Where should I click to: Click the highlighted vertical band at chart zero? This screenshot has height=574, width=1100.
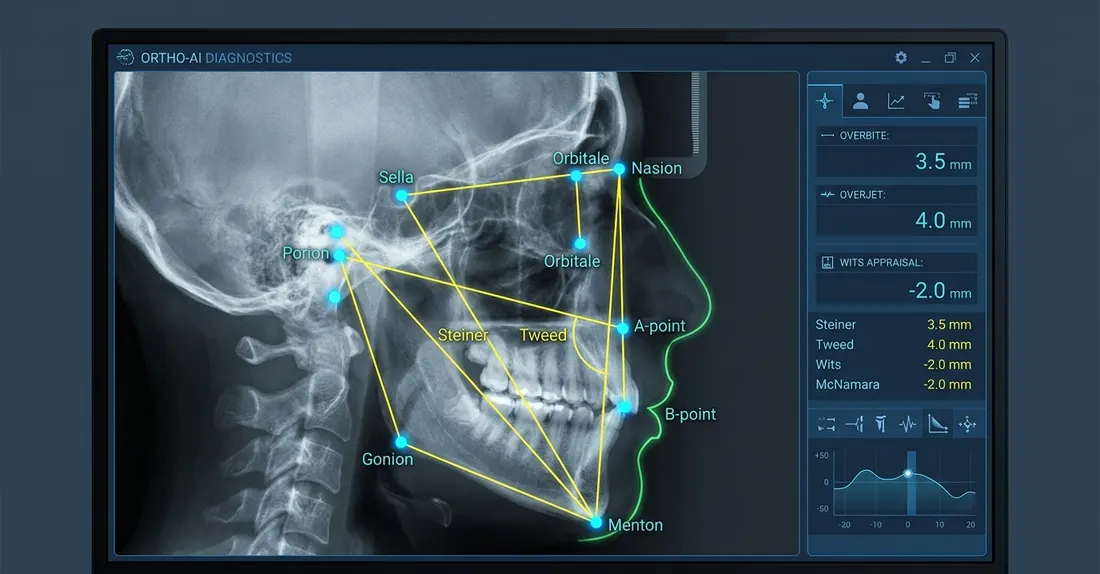[911, 483]
